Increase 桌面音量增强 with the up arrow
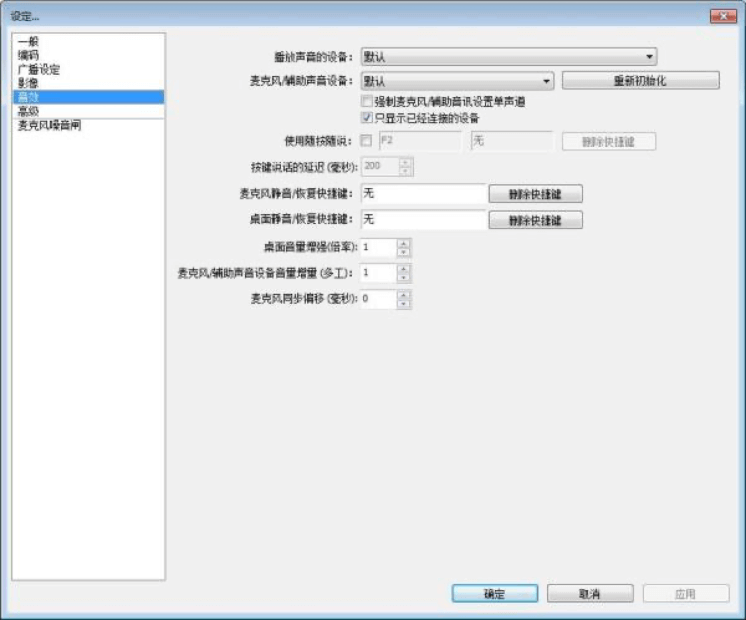The image size is (746, 620). pyautogui.click(x=403, y=242)
